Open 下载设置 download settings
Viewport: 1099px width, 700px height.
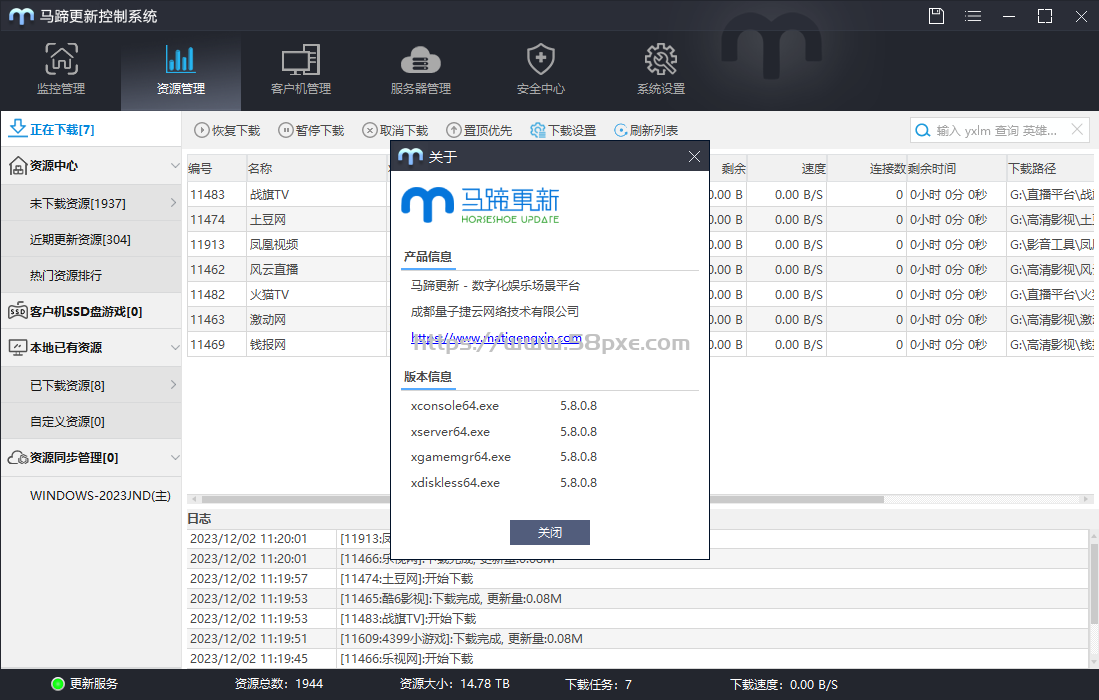pyautogui.click(x=564, y=130)
